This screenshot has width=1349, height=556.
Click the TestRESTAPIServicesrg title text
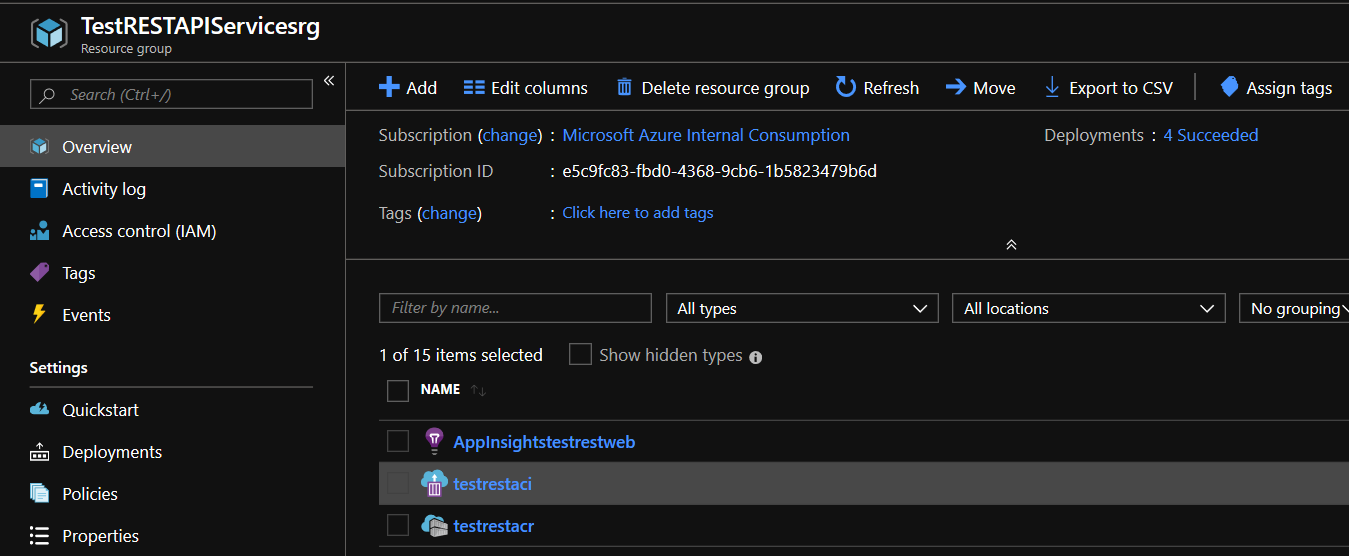click(x=200, y=26)
